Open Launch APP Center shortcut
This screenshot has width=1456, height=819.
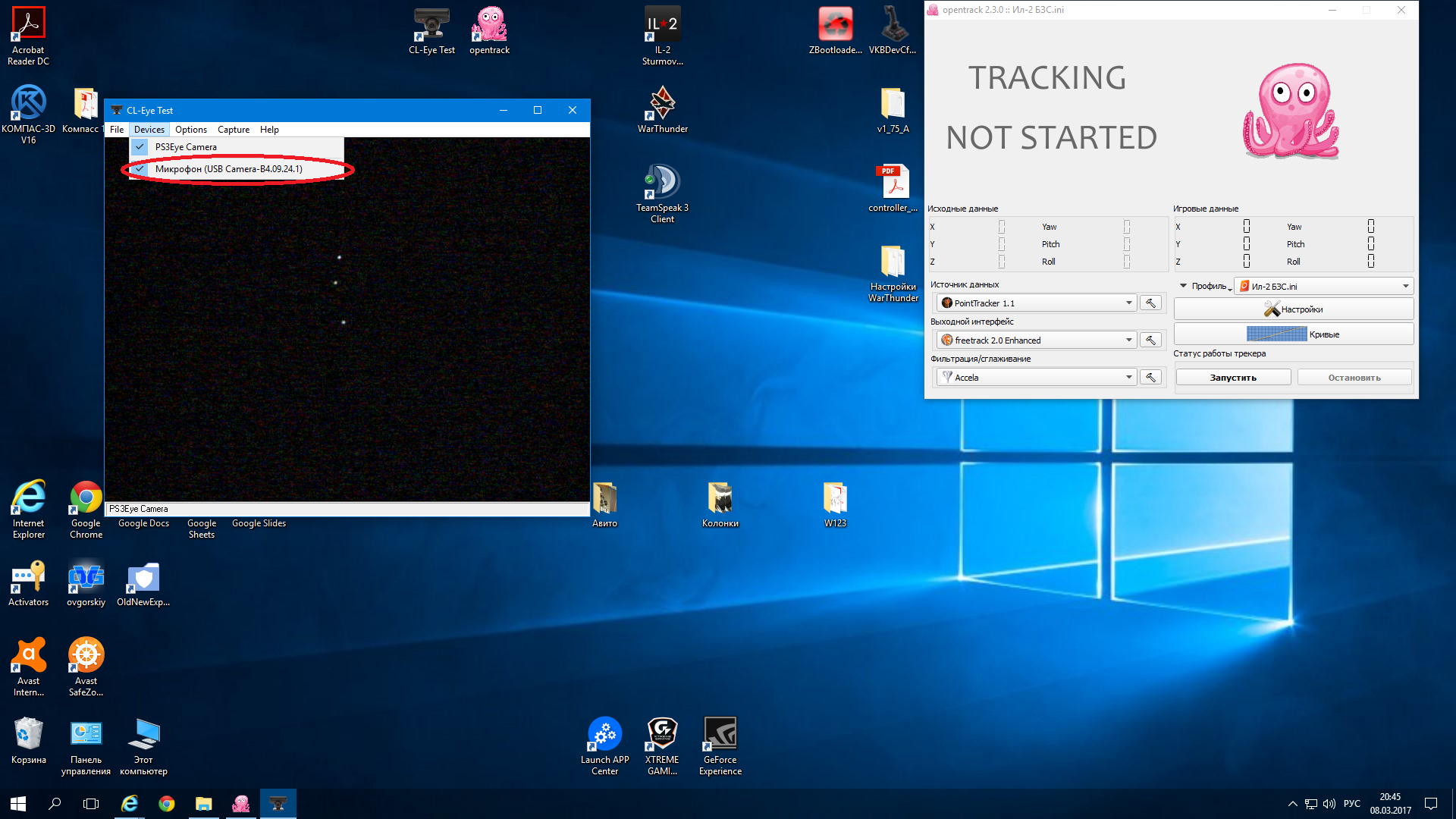604,745
